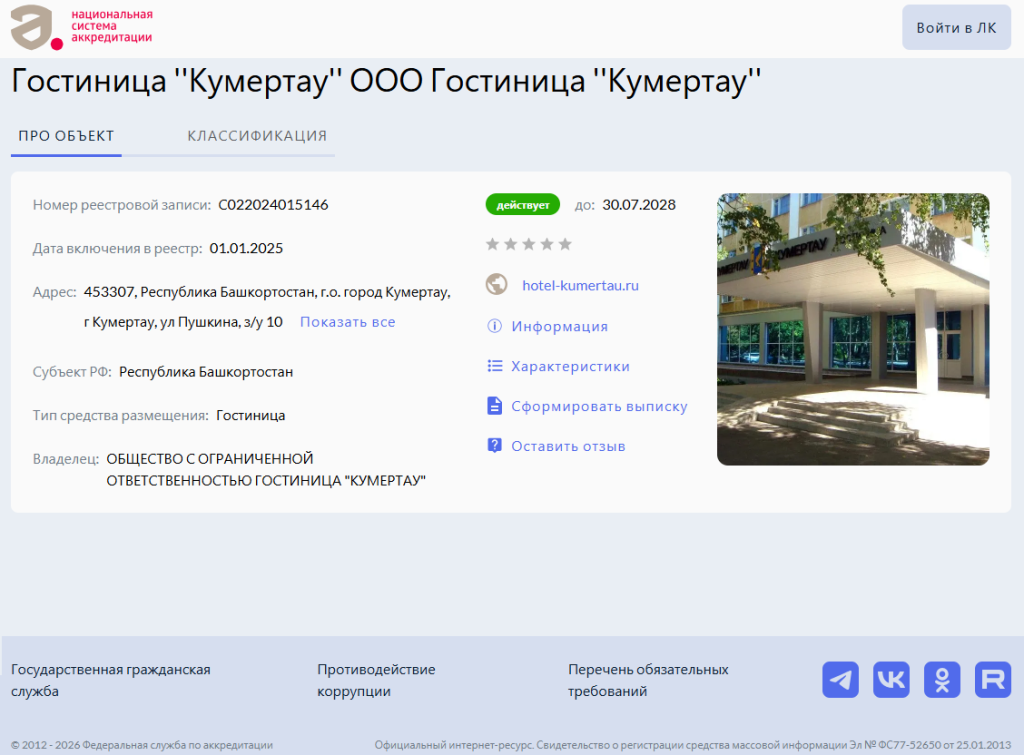Open Государственная гражданская служба footer link
Screen dimensions: 1024x755
coord(110,680)
